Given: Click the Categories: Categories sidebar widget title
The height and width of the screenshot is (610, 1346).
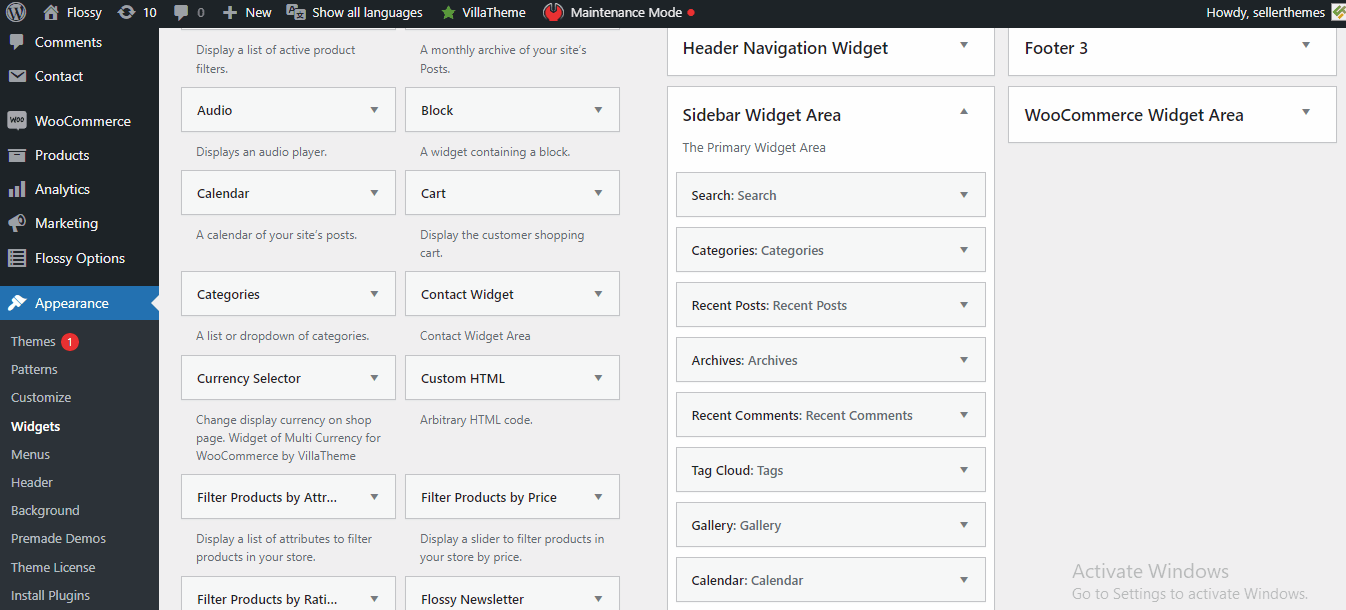Looking at the screenshot, I should pyautogui.click(x=757, y=250).
